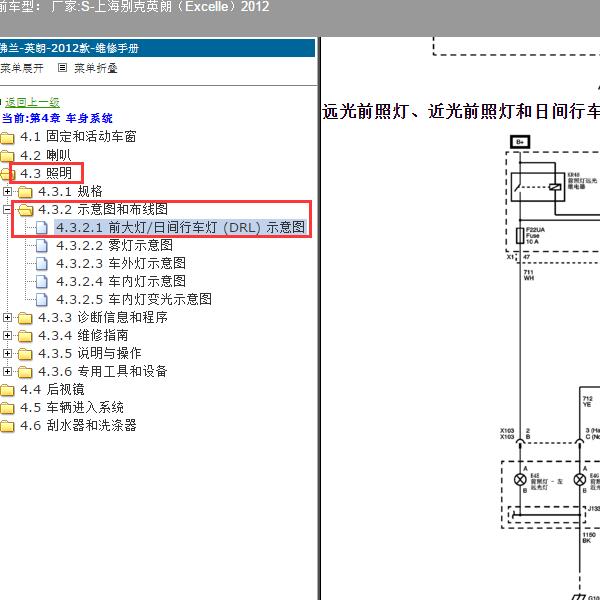Click the document icon of 4.3.2.2 雾灯示意图
600x600 pixels.
pyautogui.click(x=41, y=245)
